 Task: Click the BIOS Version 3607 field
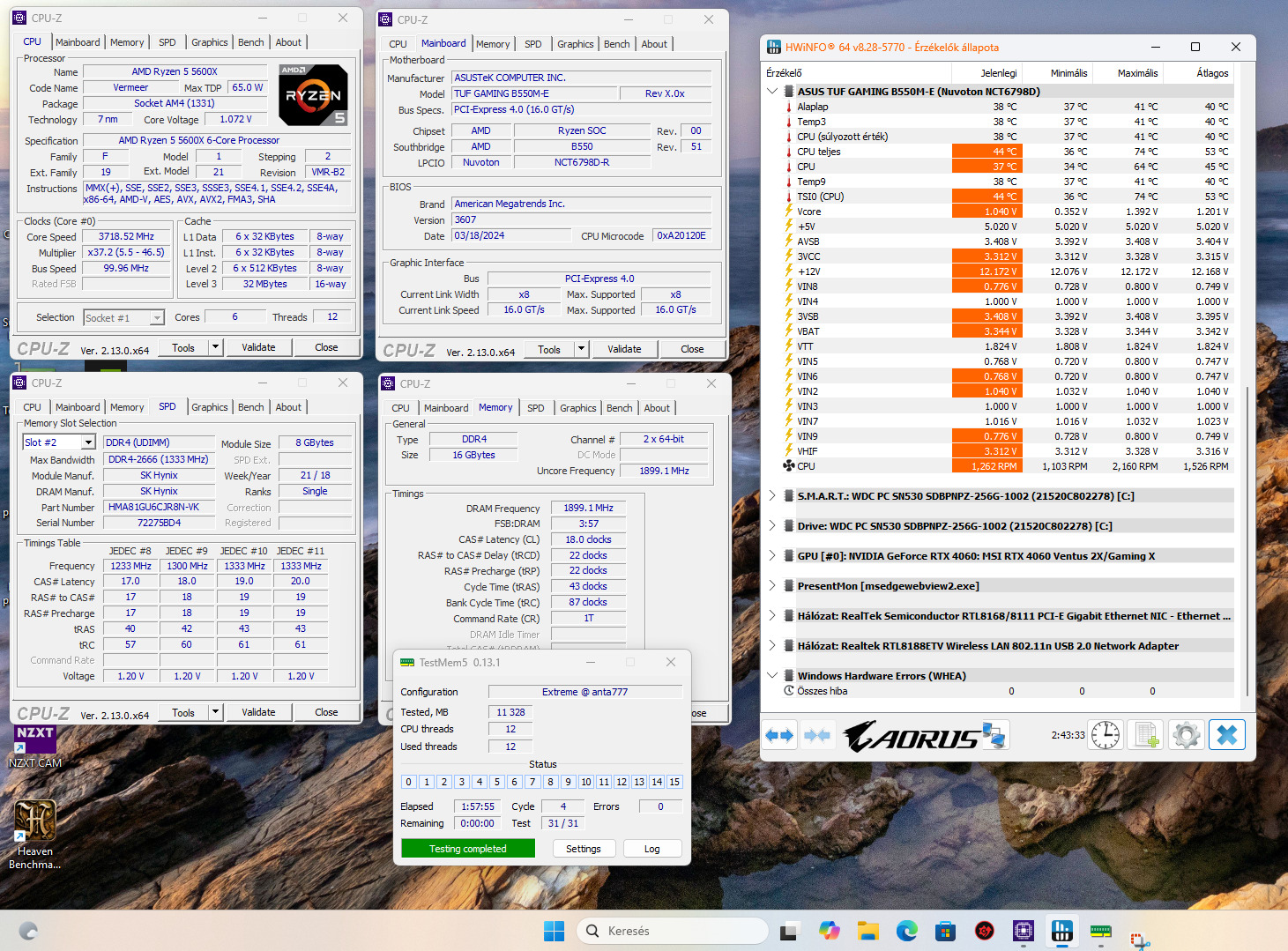pyautogui.click(x=581, y=219)
